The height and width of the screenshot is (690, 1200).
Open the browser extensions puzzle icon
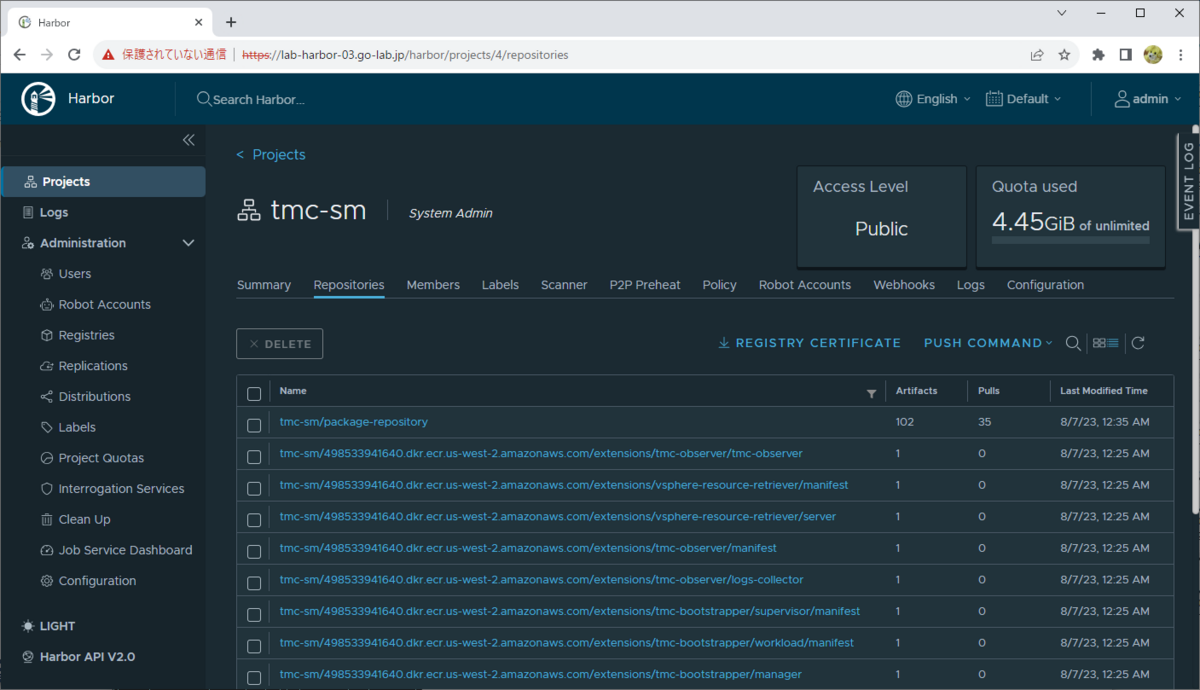pyautogui.click(x=1098, y=55)
